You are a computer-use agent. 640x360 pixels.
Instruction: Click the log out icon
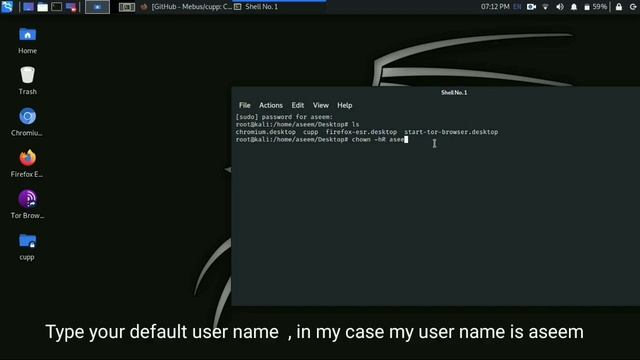pyautogui.click(x=633, y=7)
